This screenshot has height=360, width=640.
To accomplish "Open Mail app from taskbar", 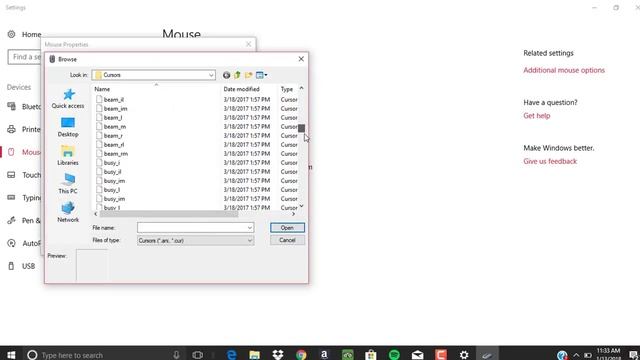I will tap(418, 355).
